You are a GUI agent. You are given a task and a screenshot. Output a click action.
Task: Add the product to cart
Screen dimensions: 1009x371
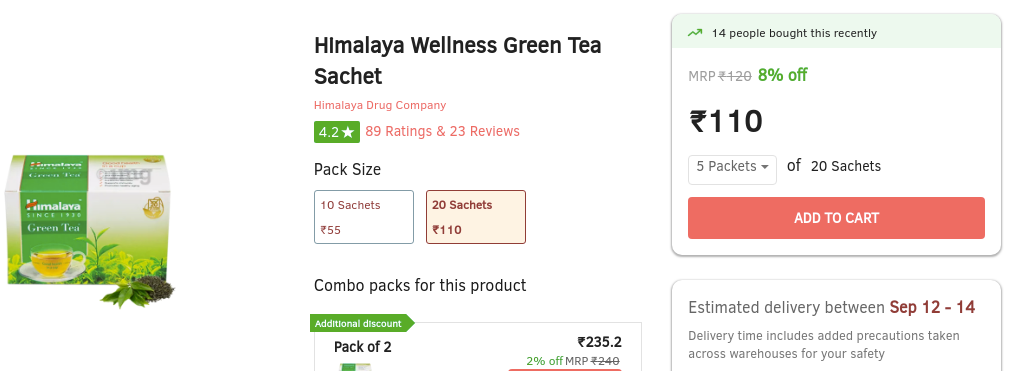click(x=836, y=218)
